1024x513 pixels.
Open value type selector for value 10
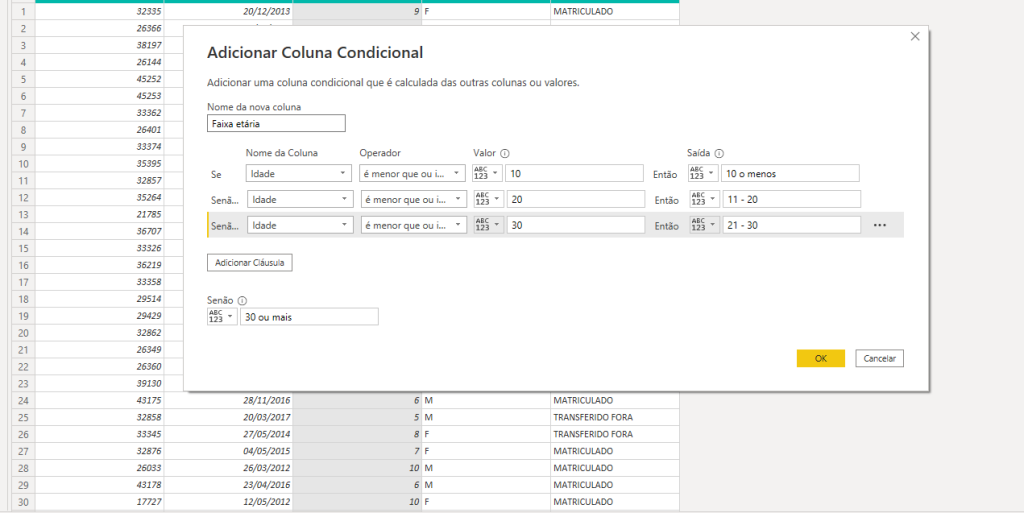tap(488, 173)
